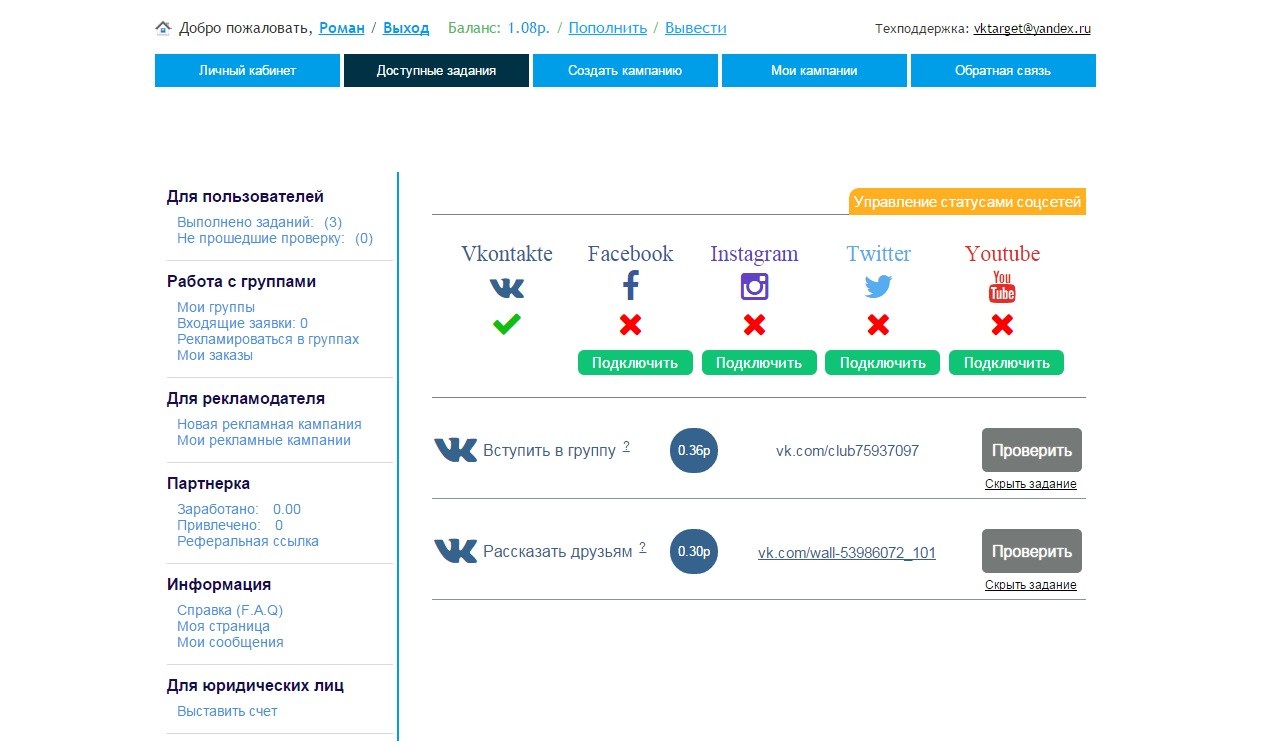The height and width of the screenshot is (747, 1263).
Task: Open Входящие заявки: 0 link
Action: [x=242, y=323]
